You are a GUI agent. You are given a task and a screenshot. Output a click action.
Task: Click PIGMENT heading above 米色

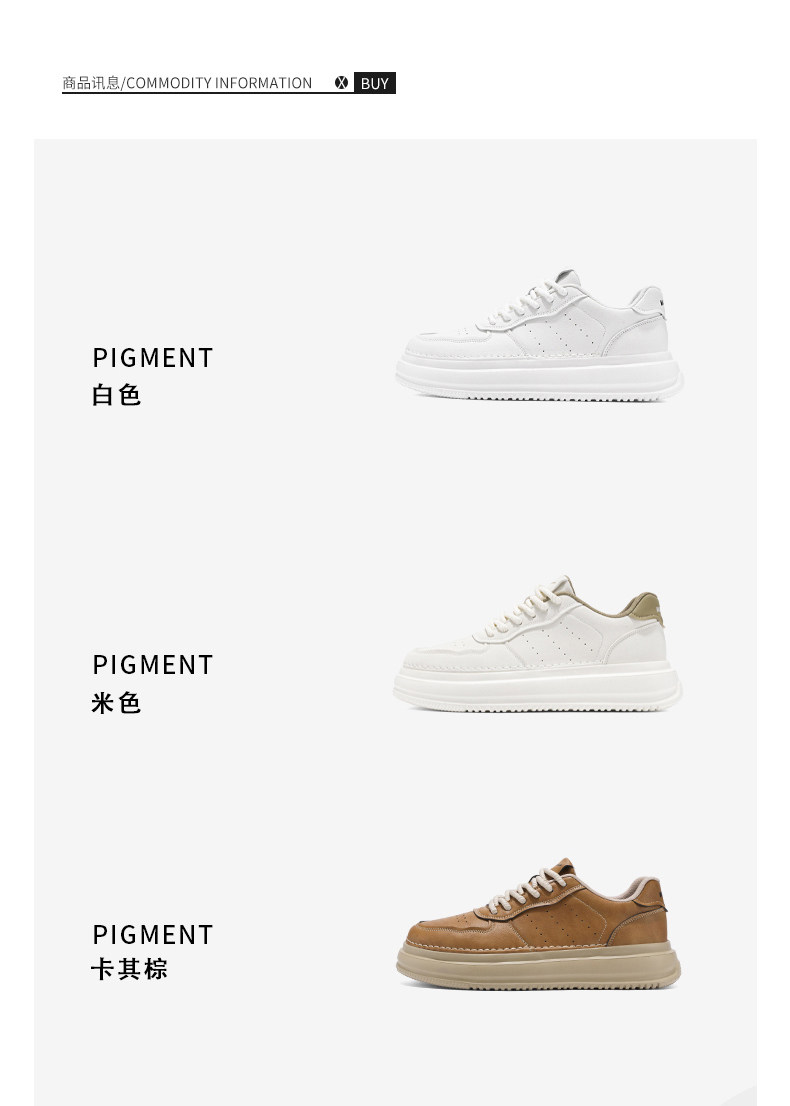pos(152,664)
